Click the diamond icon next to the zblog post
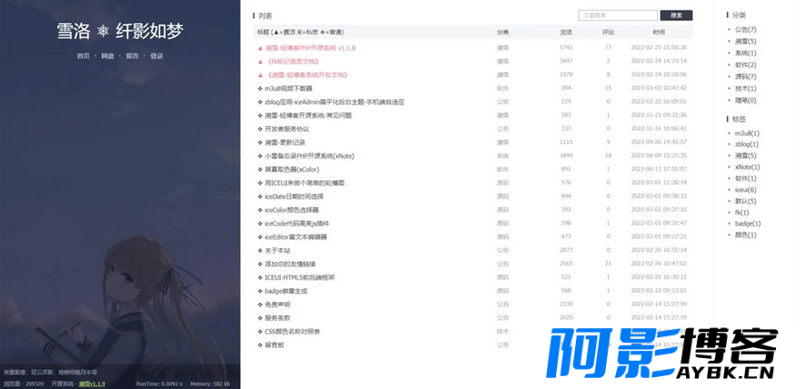This screenshot has width=800, height=389. [260, 102]
